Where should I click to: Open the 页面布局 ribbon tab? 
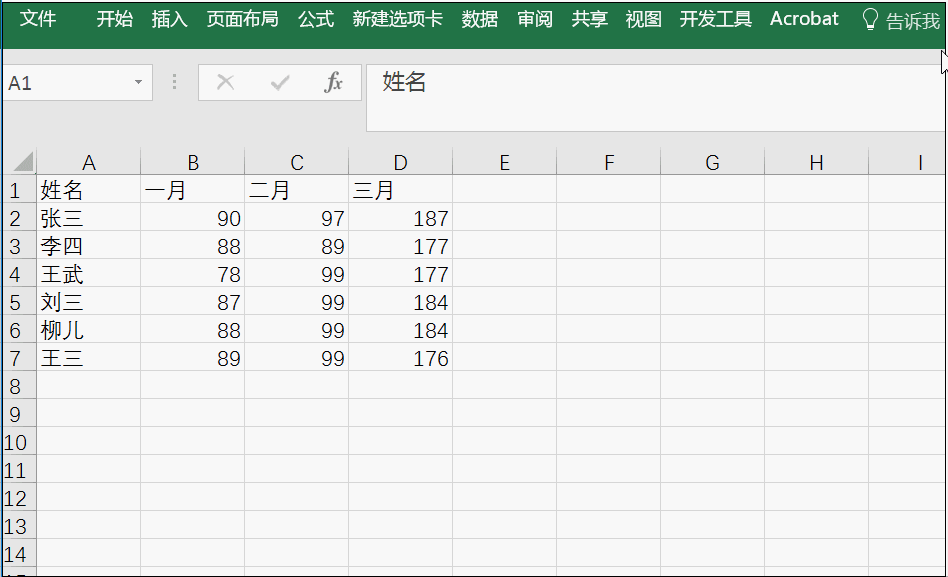(242, 19)
